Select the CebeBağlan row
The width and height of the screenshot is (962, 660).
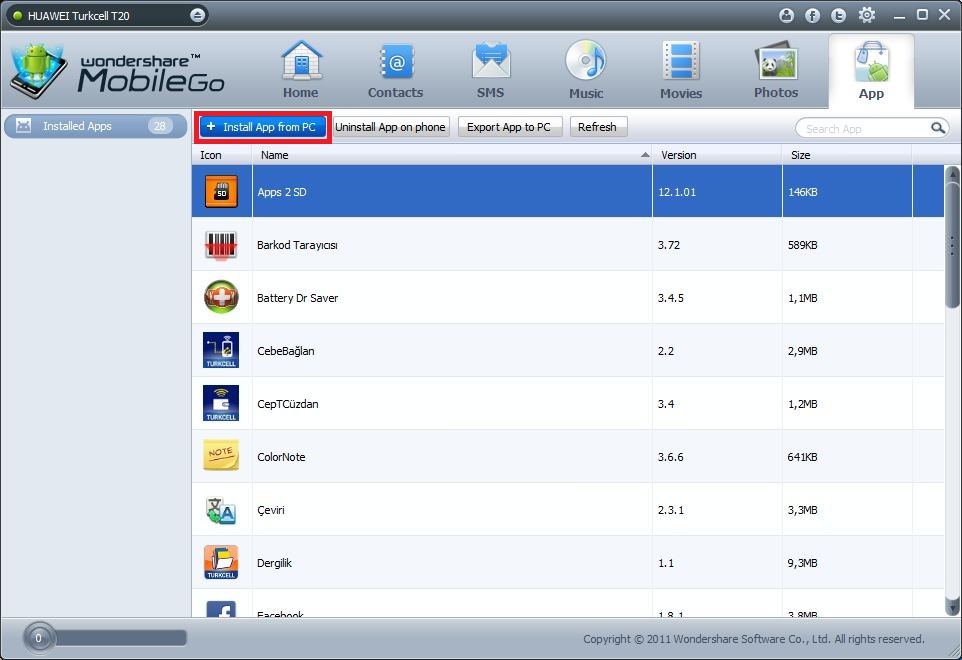(x=568, y=351)
